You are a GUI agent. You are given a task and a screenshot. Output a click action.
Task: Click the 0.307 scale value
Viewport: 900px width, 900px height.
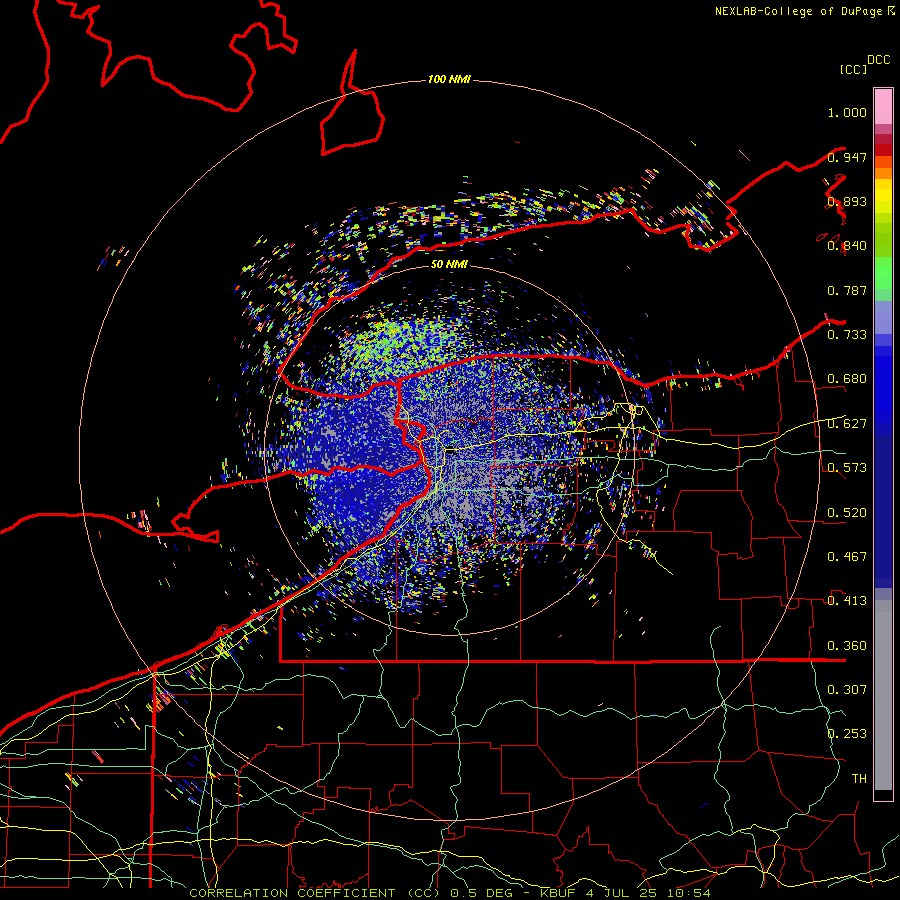coord(847,690)
